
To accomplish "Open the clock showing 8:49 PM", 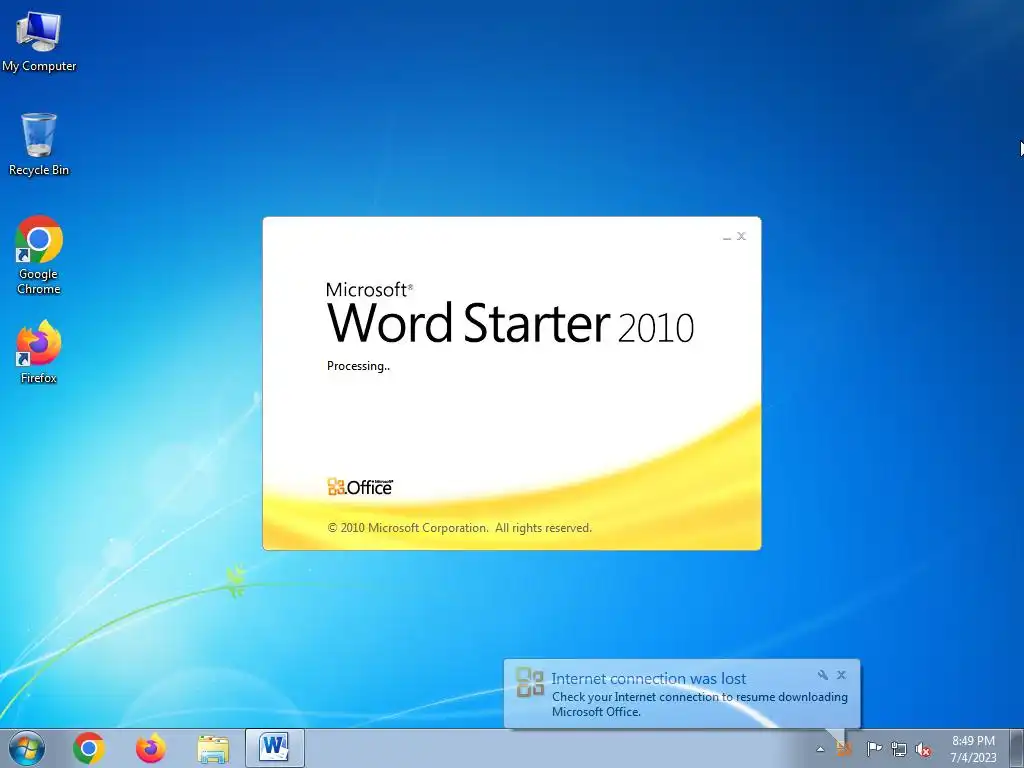I will [973, 749].
